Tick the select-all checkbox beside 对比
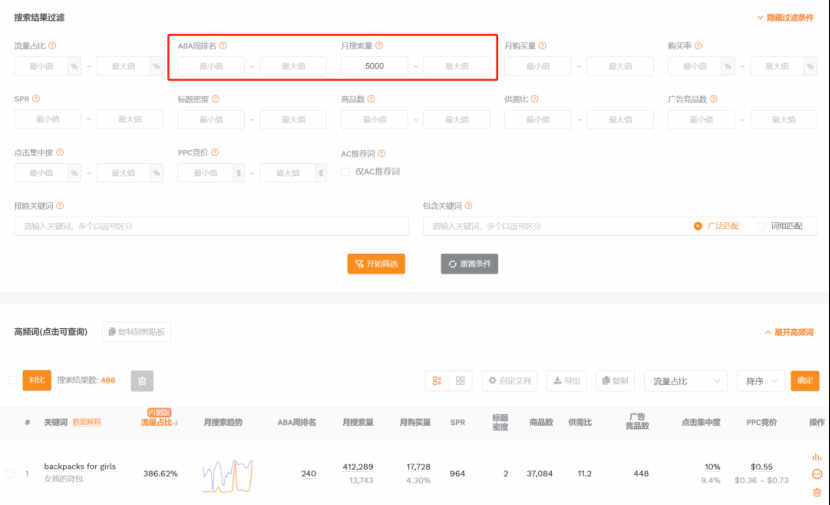The width and height of the screenshot is (830, 505). [13, 380]
